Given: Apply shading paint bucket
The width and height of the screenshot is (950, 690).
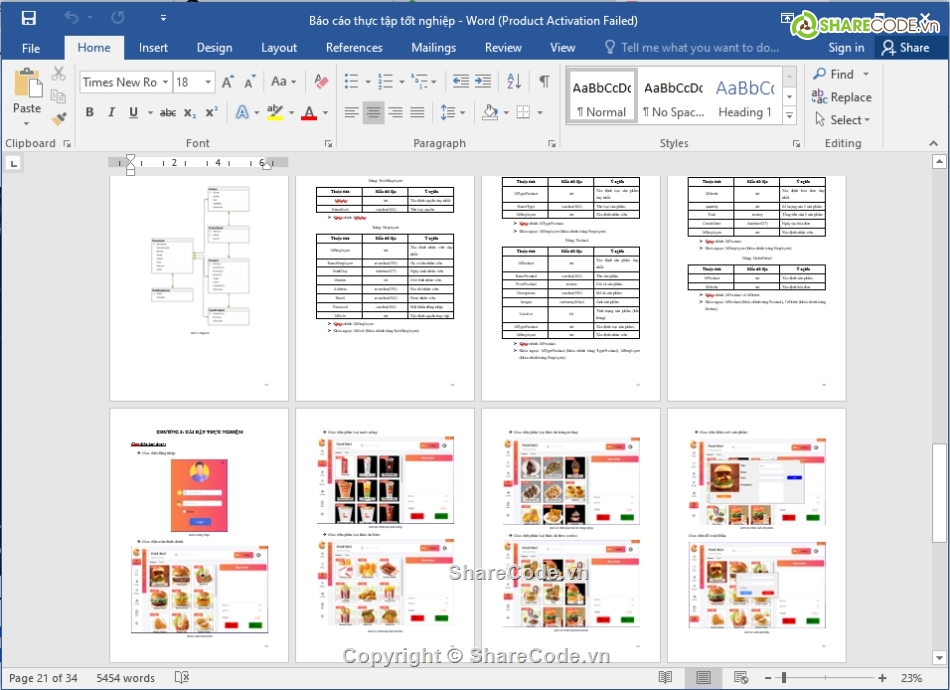Looking at the screenshot, I should coord(490,112).
